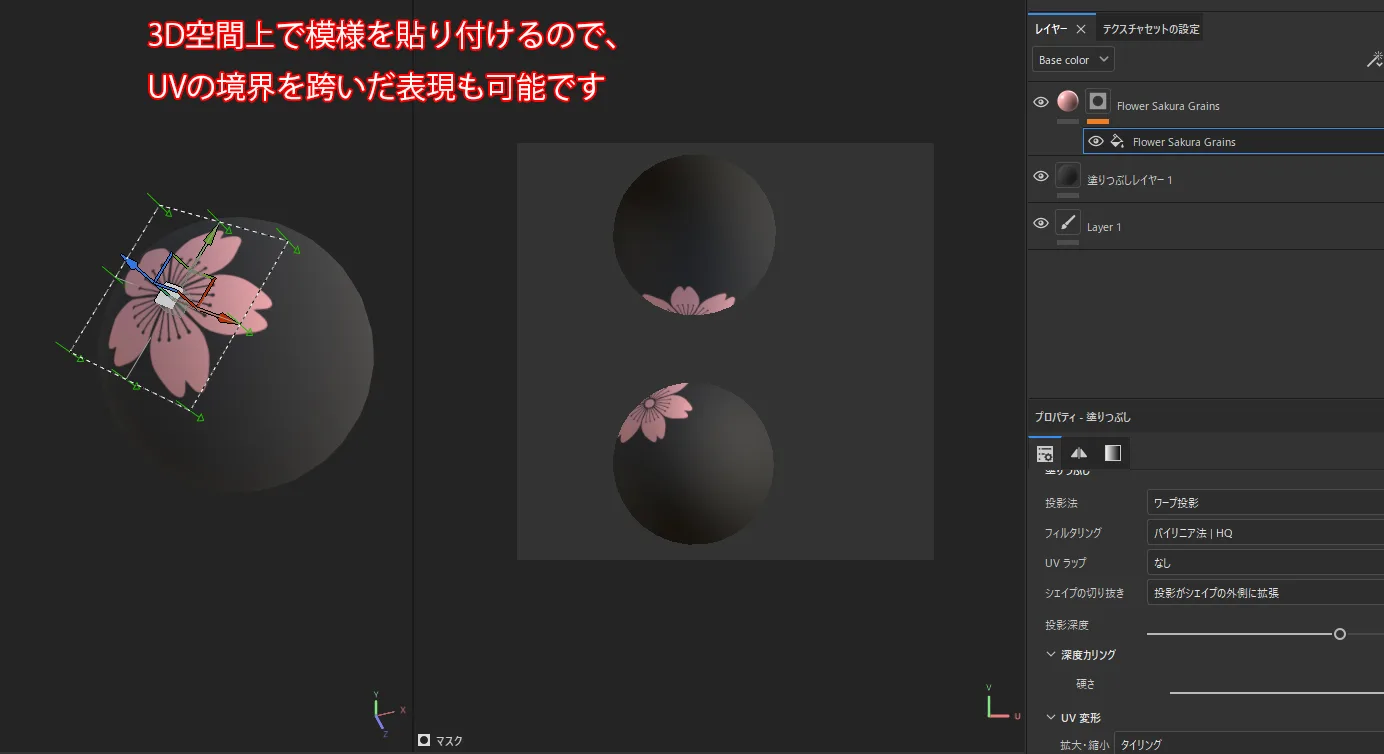Click the 投影深度 slider handle

(x=1340, y=634)
